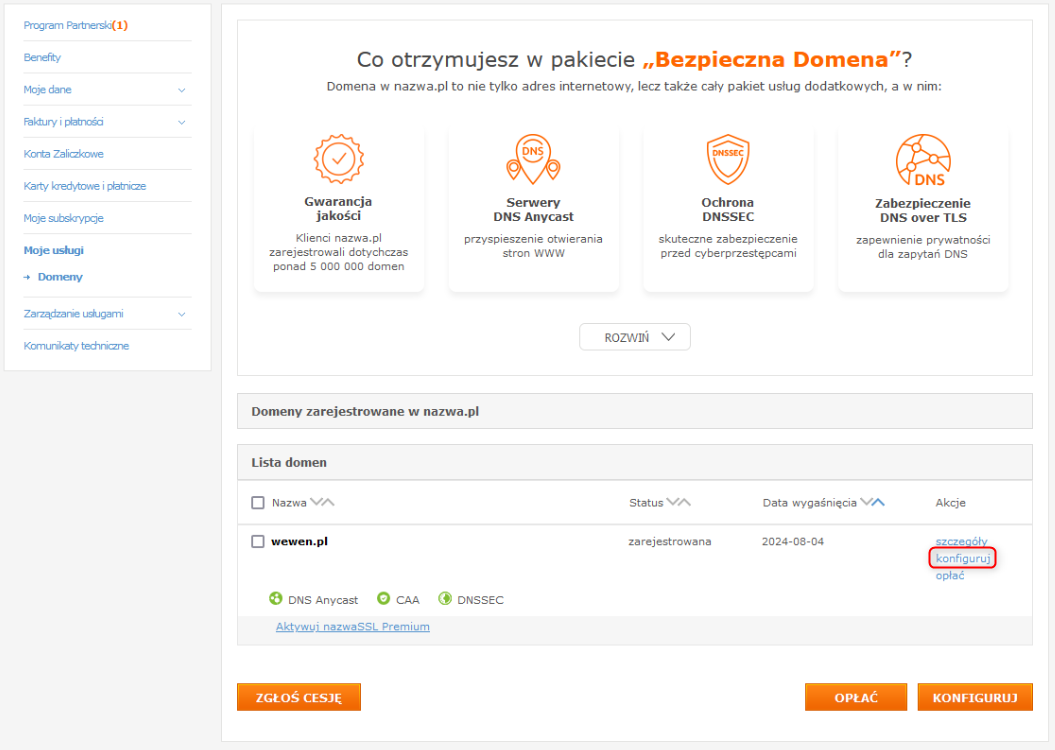Click the arrow beside Domeny in sidebar
1055x750 pixels.
click(27, 277)
